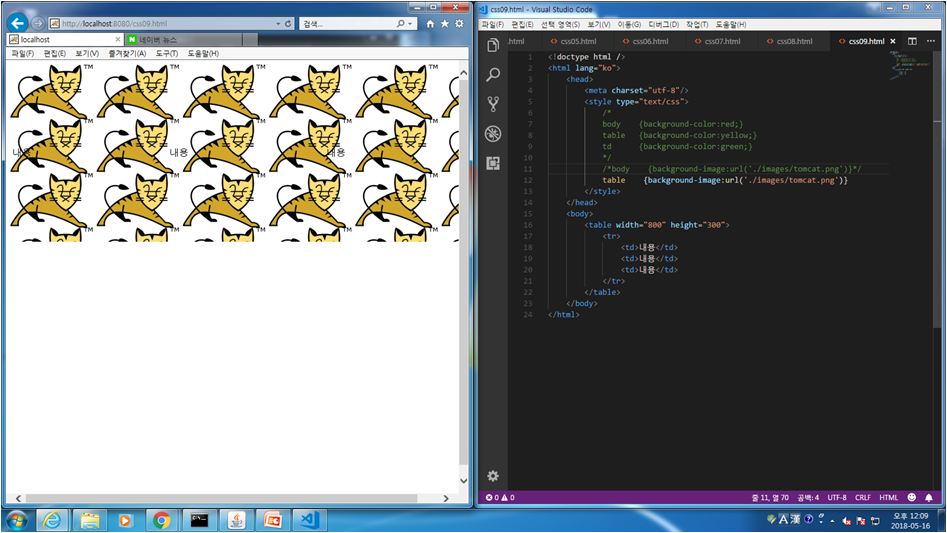
Task: Click the IE vertical scrollbar down arrow
Action: 463,481
